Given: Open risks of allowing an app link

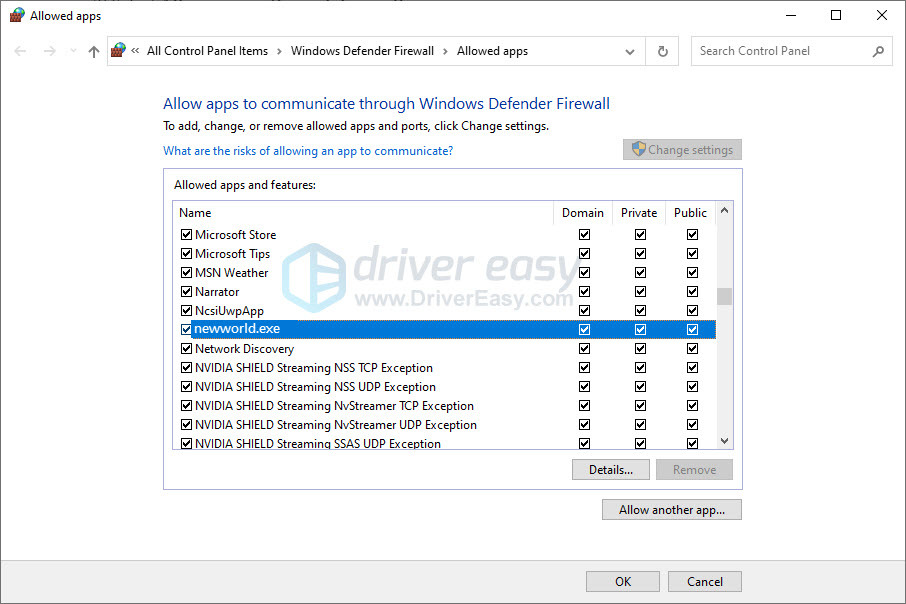Looking at the screenshot, I should tap(308, 151).
